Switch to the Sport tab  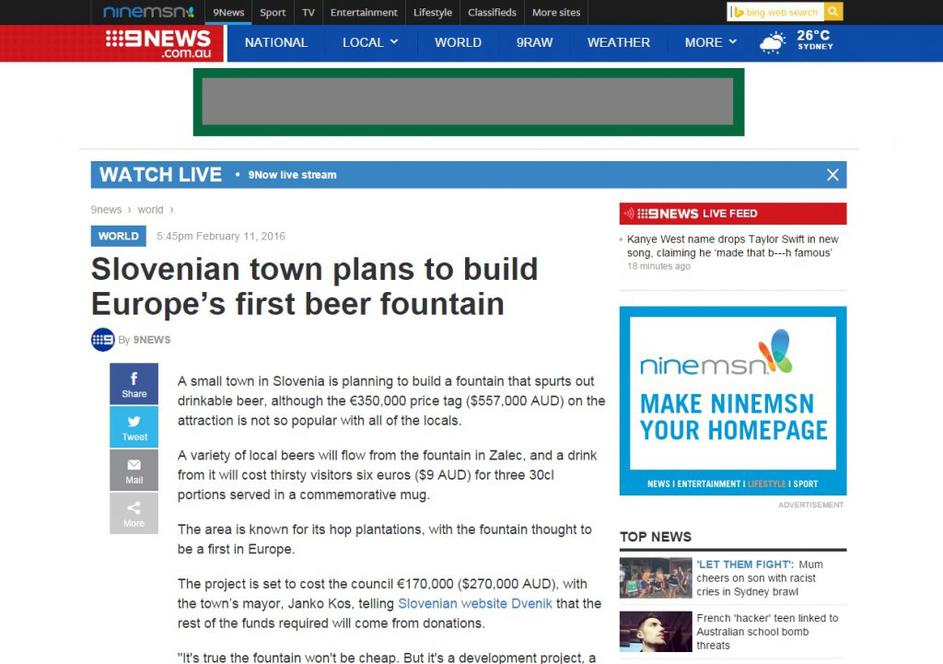click(273, 12)
